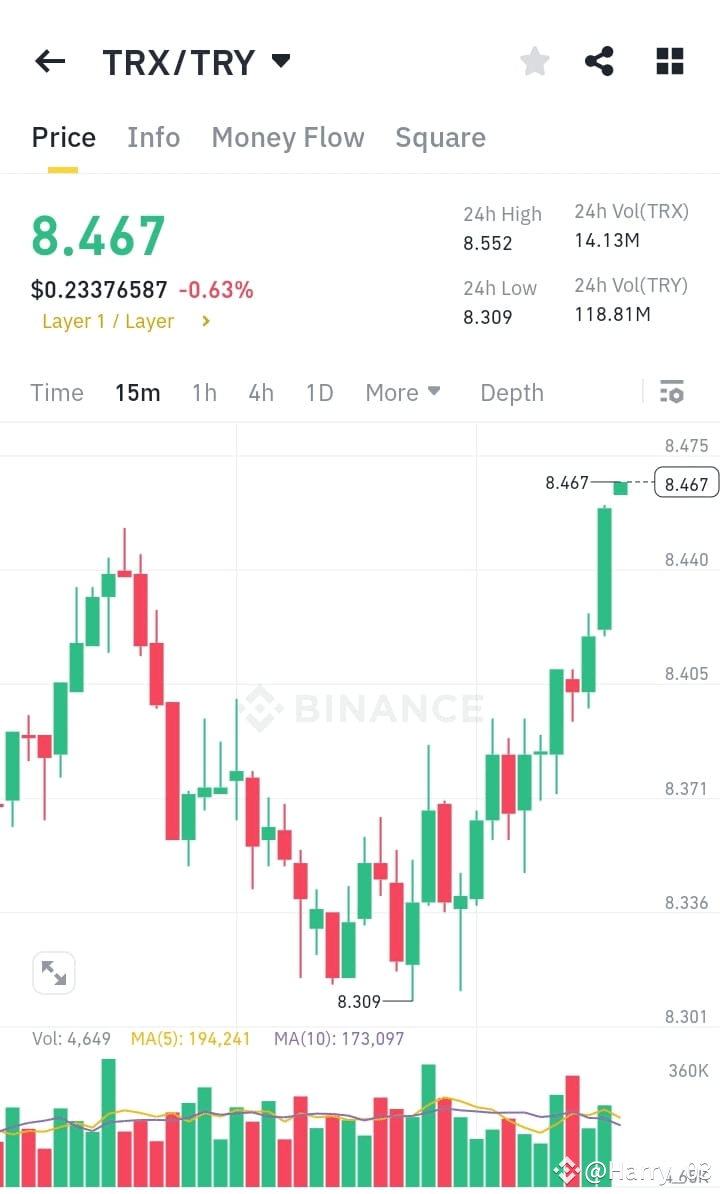
Task: Tap the current price label 8.467 on the axis
Action: point(684,482)
